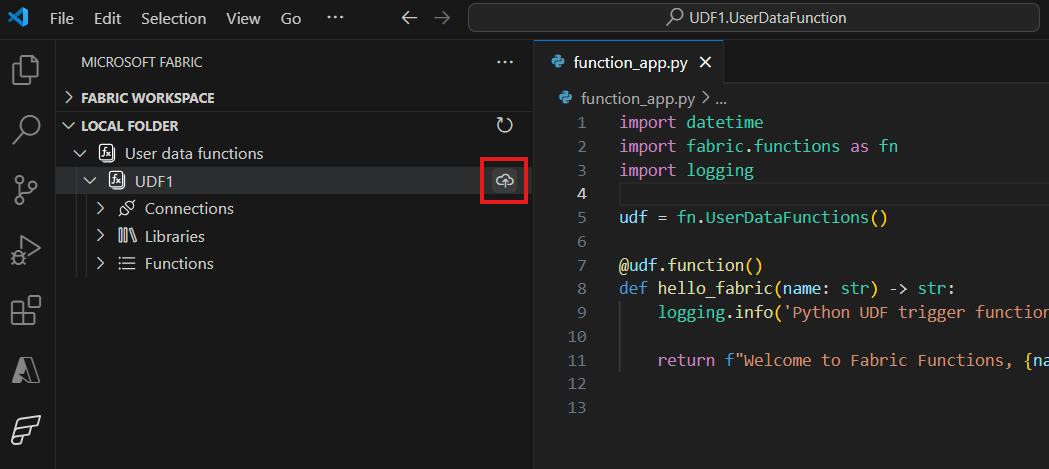The image size is (1049, 469).
Task: Open the Edit menu
Action: coord(107,19)
